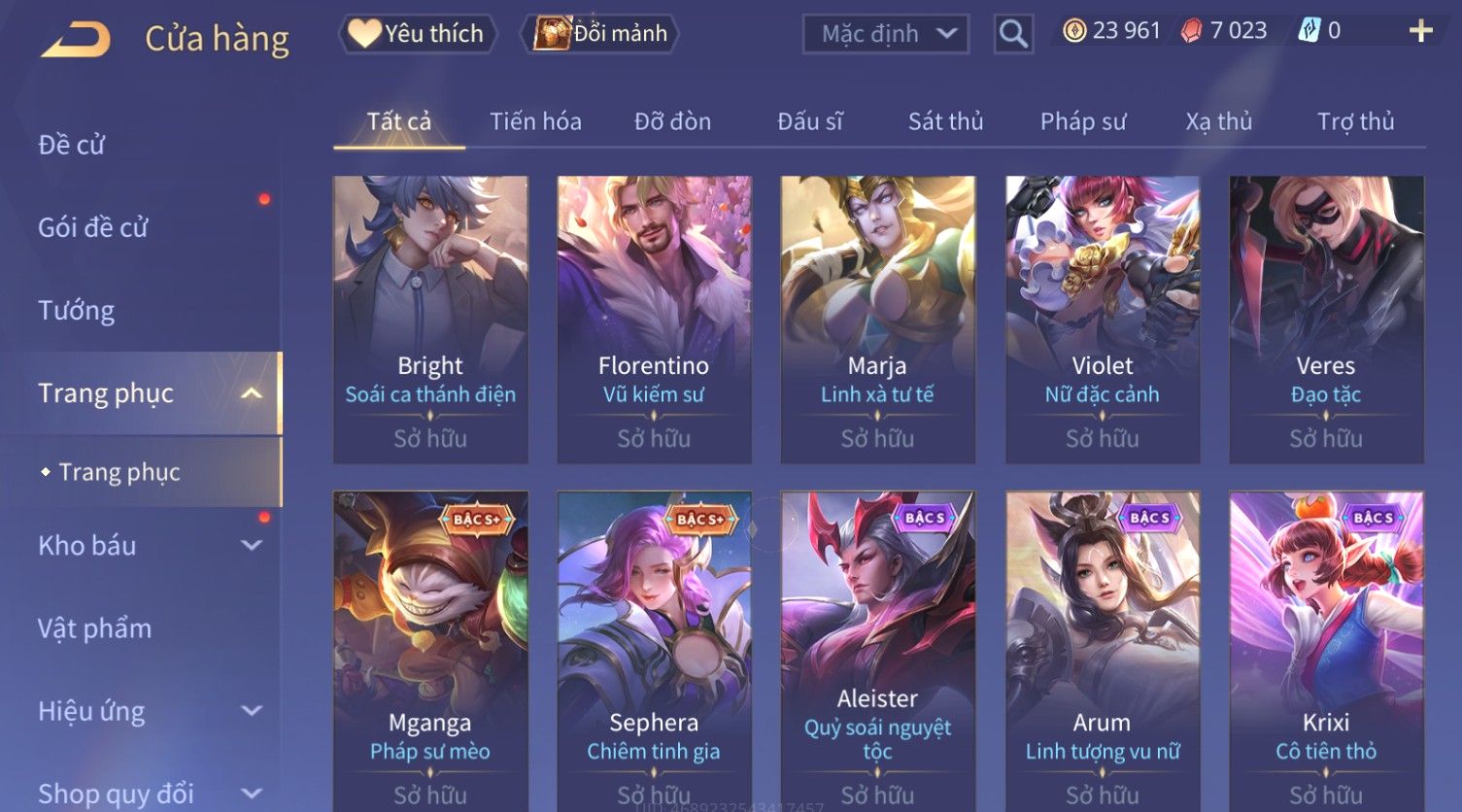
Task: Open Gói đề cử sidebar item
Action: (93, 228)
